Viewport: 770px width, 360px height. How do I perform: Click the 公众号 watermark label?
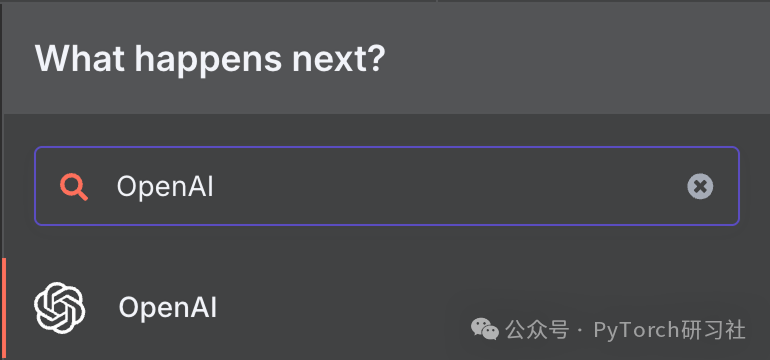coord(537,330)
